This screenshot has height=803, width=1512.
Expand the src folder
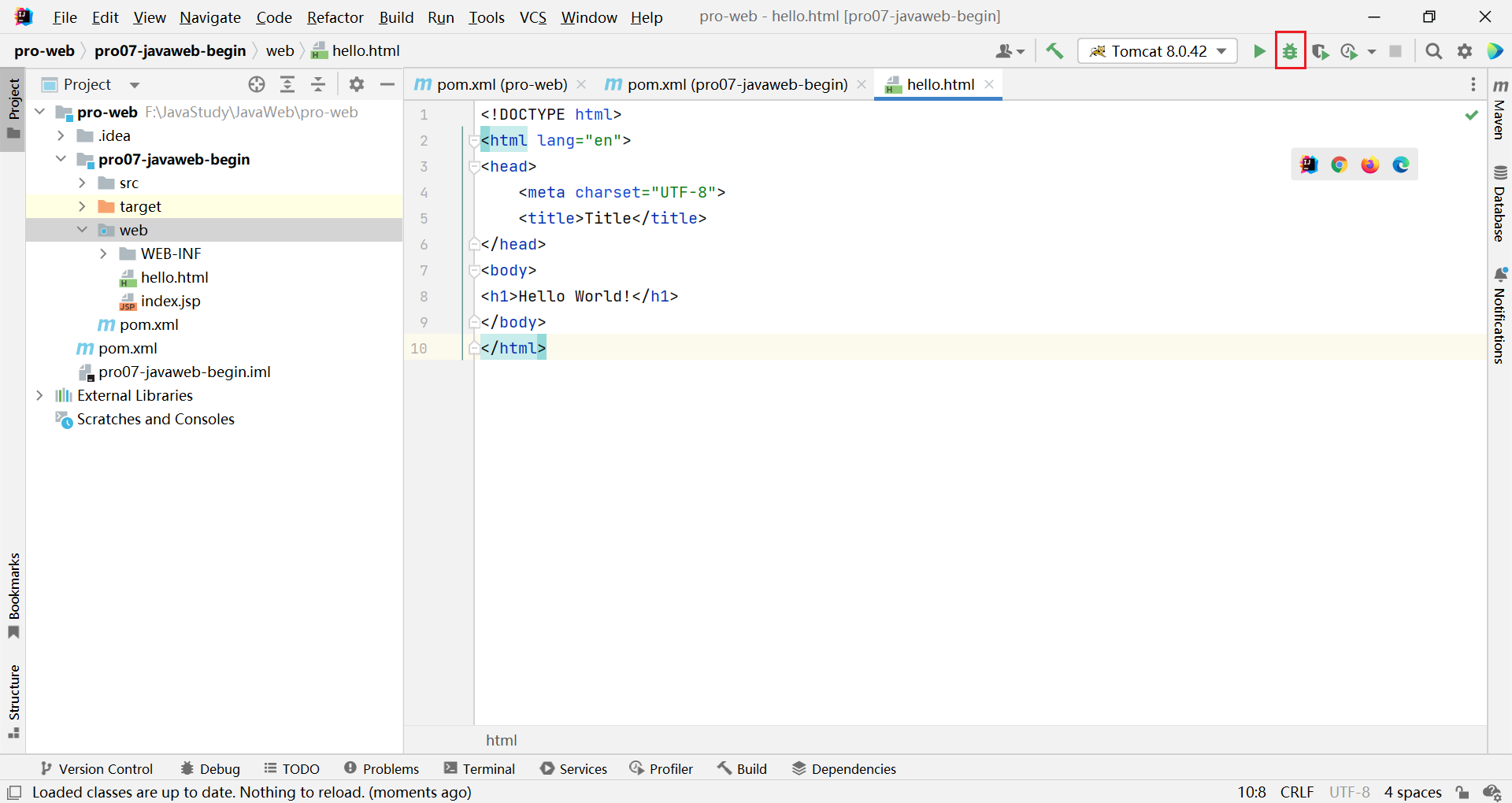tap(82, 183)
